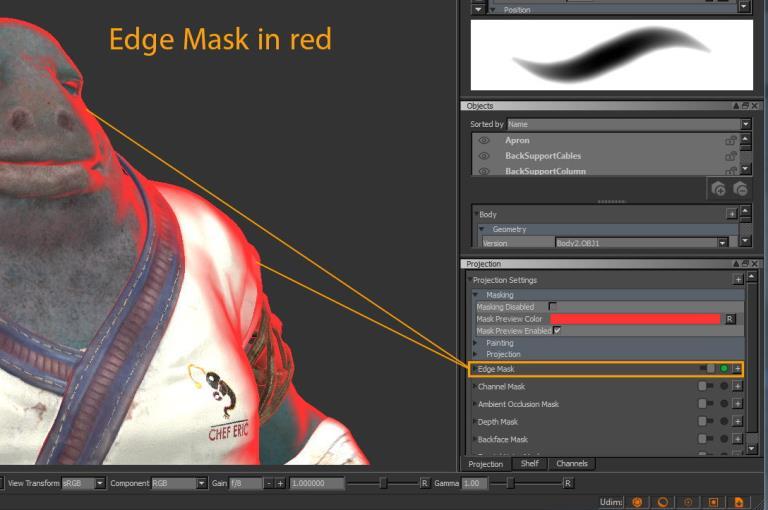Click the plus button on Edge Mask row
The width and height of the screenshot is (768, 510).
pyautogui.click(x=737, y=368)
